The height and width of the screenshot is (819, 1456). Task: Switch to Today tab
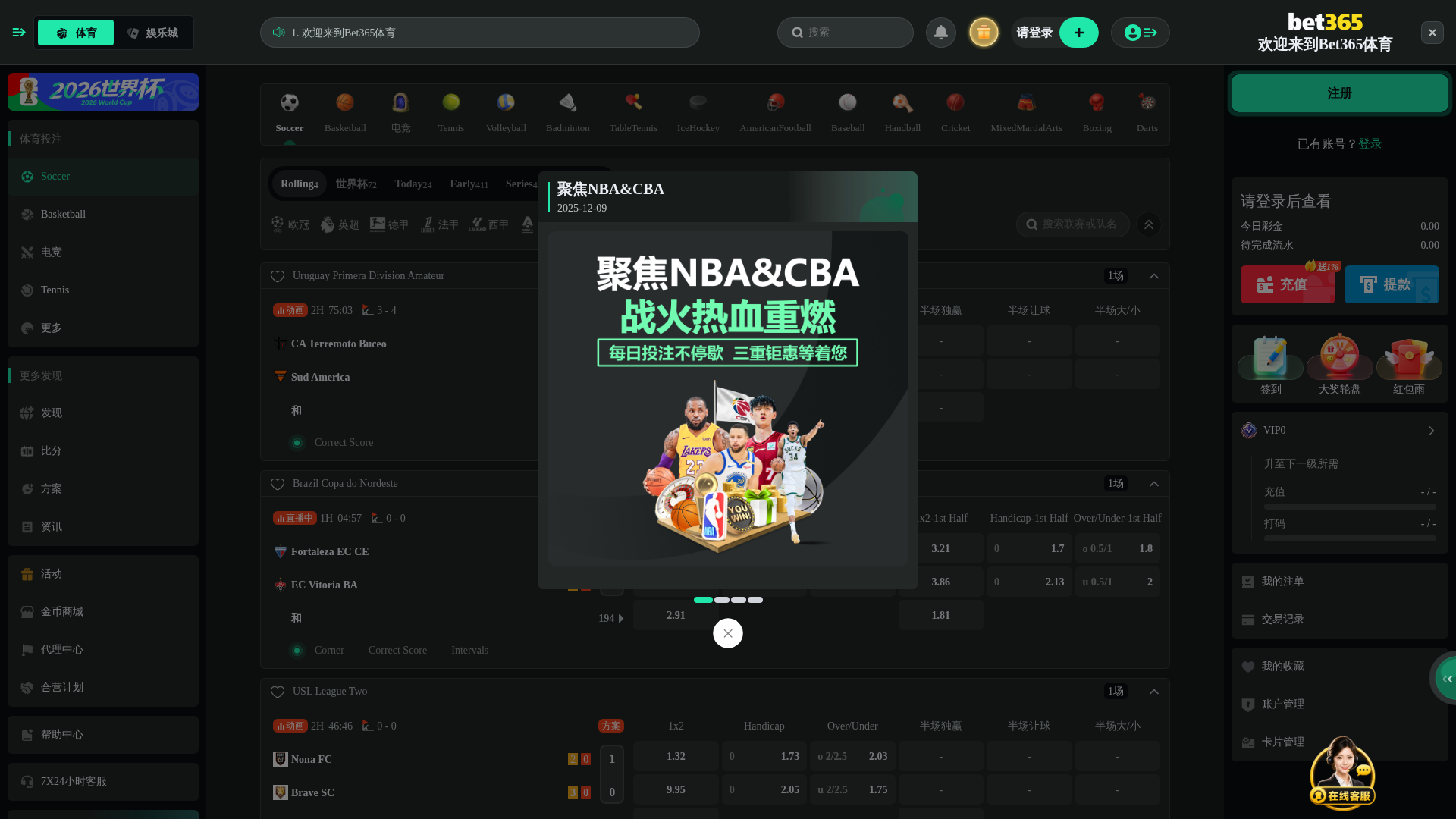pos(413,184)
